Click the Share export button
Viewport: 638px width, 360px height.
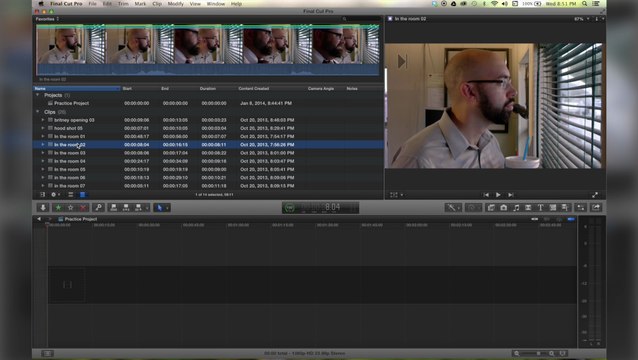coord(596,207)
